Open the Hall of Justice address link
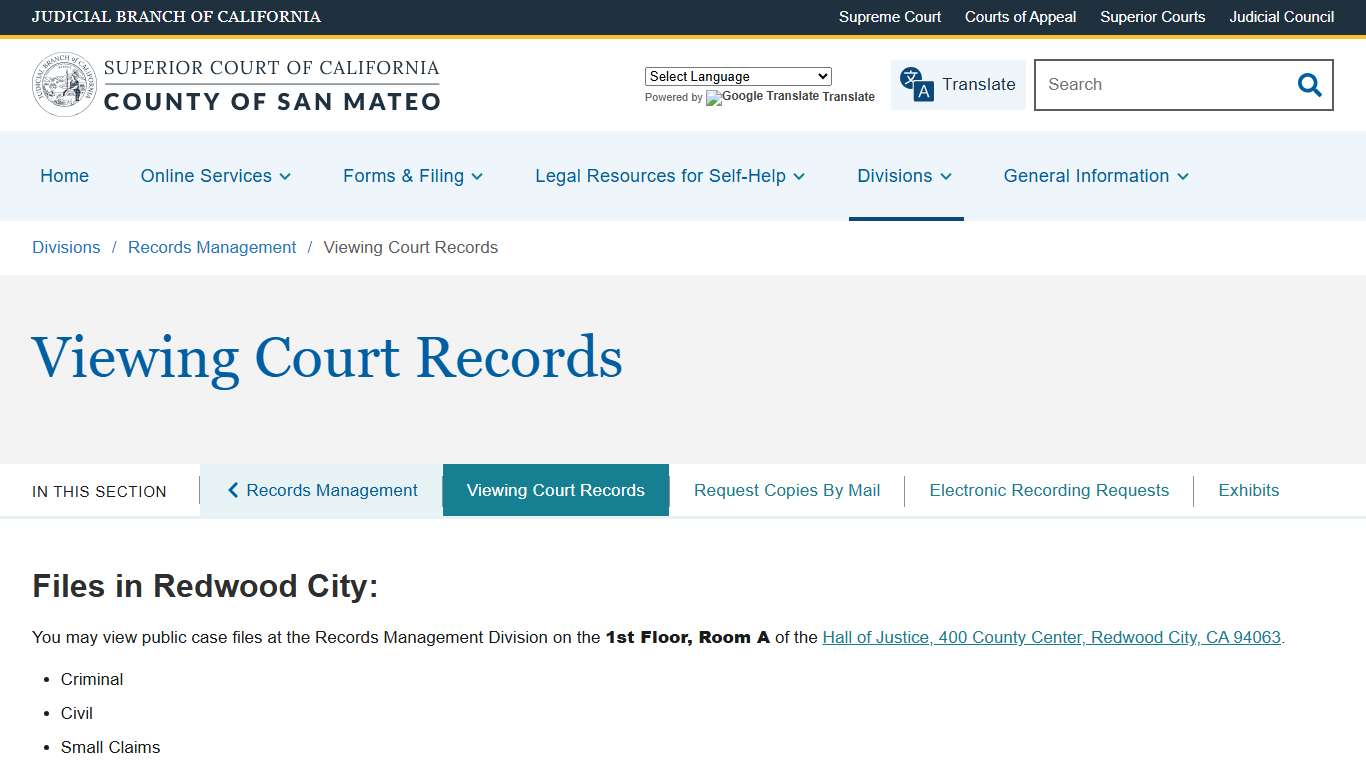 tap(1052, 637)
